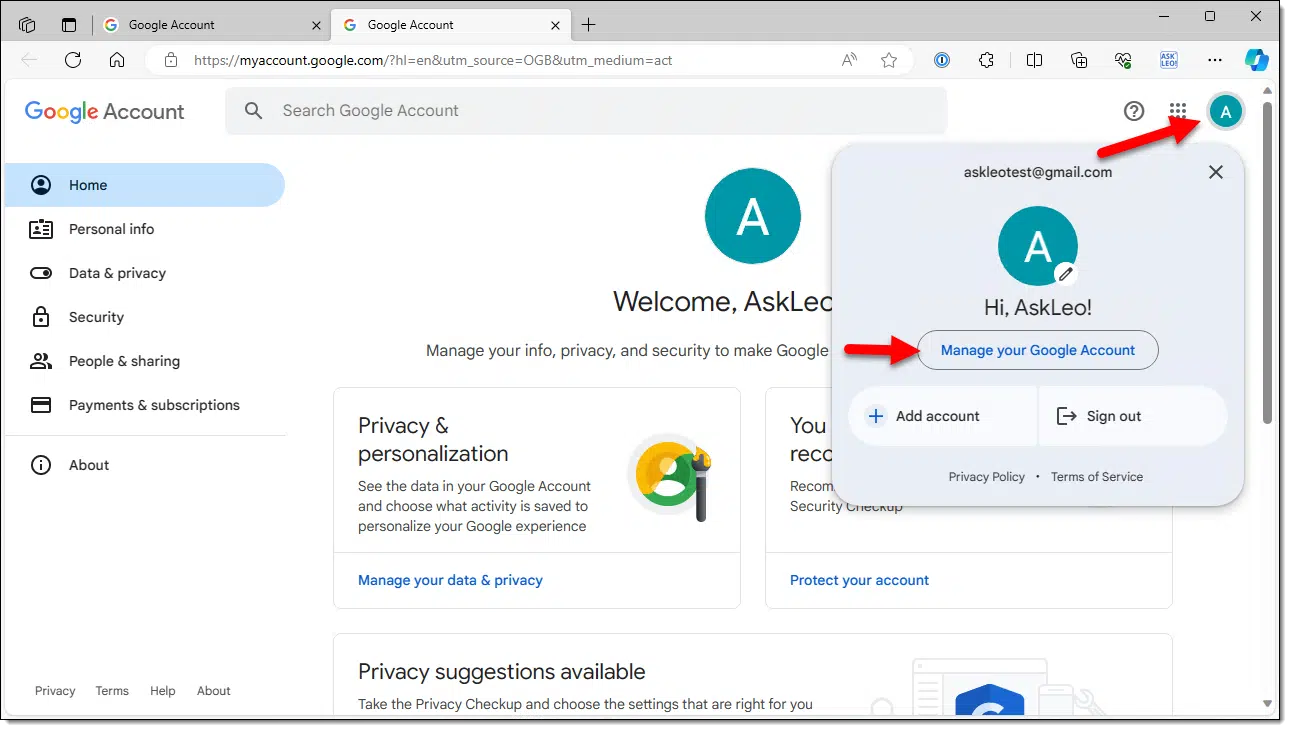Close the account popup with X
Viewport: 1290px width, 730px height.
[x=1216, y=172]
